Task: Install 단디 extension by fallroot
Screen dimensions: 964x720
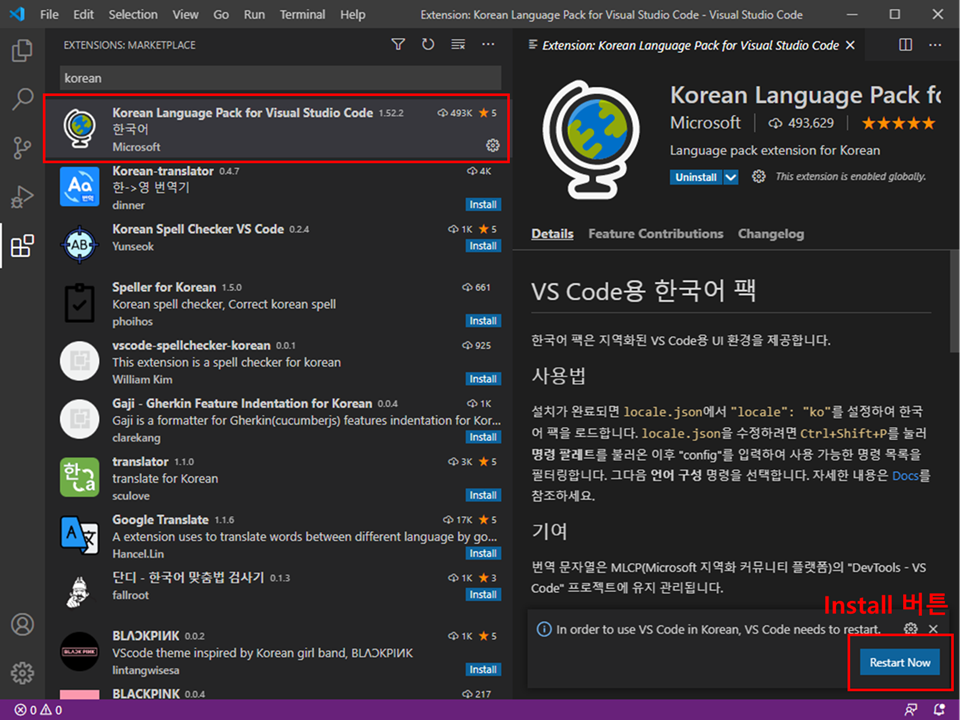Action: tap(483, 595)
